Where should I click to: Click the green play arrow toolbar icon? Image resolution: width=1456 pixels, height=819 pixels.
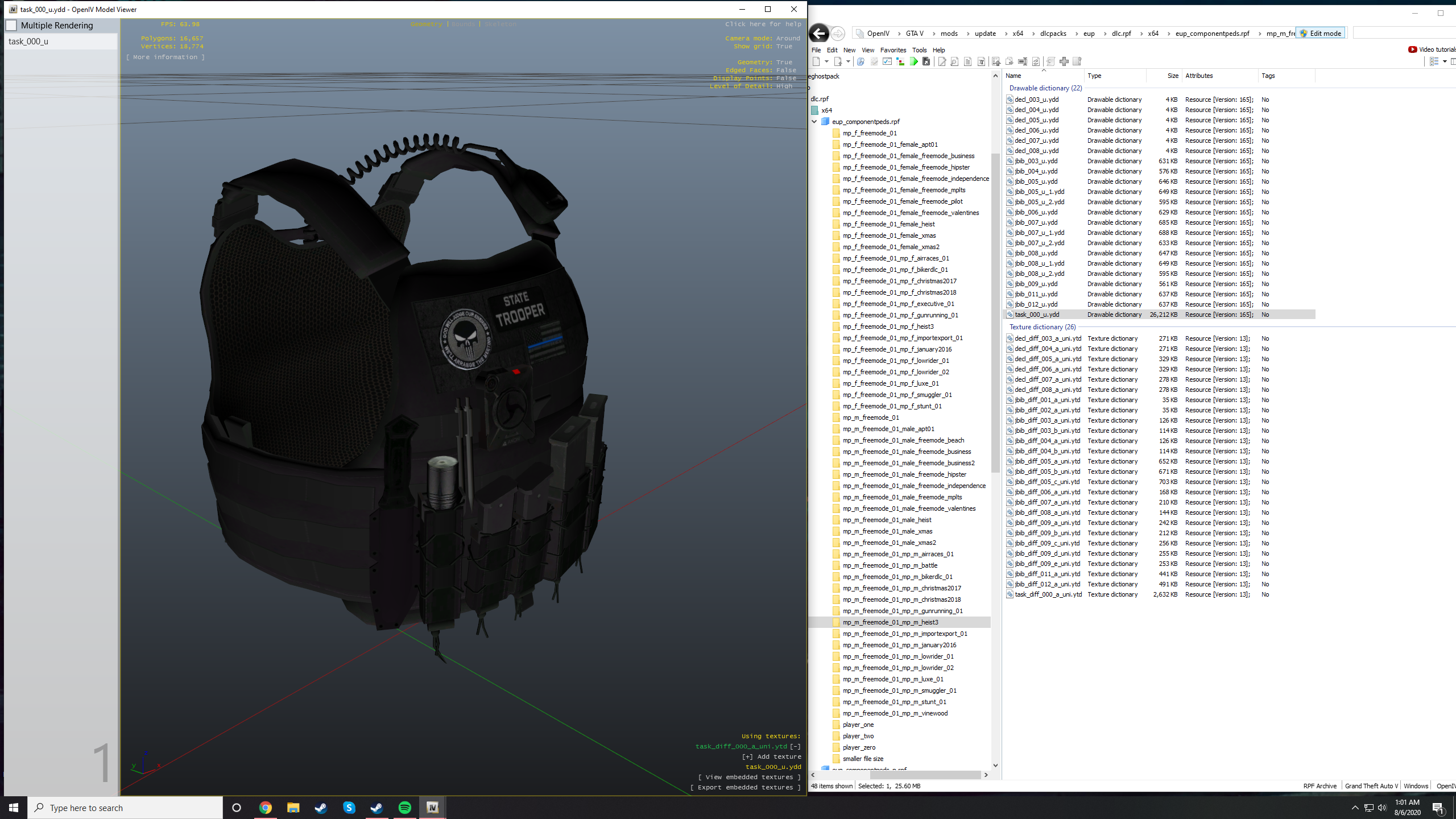click(x=913, y=61)
